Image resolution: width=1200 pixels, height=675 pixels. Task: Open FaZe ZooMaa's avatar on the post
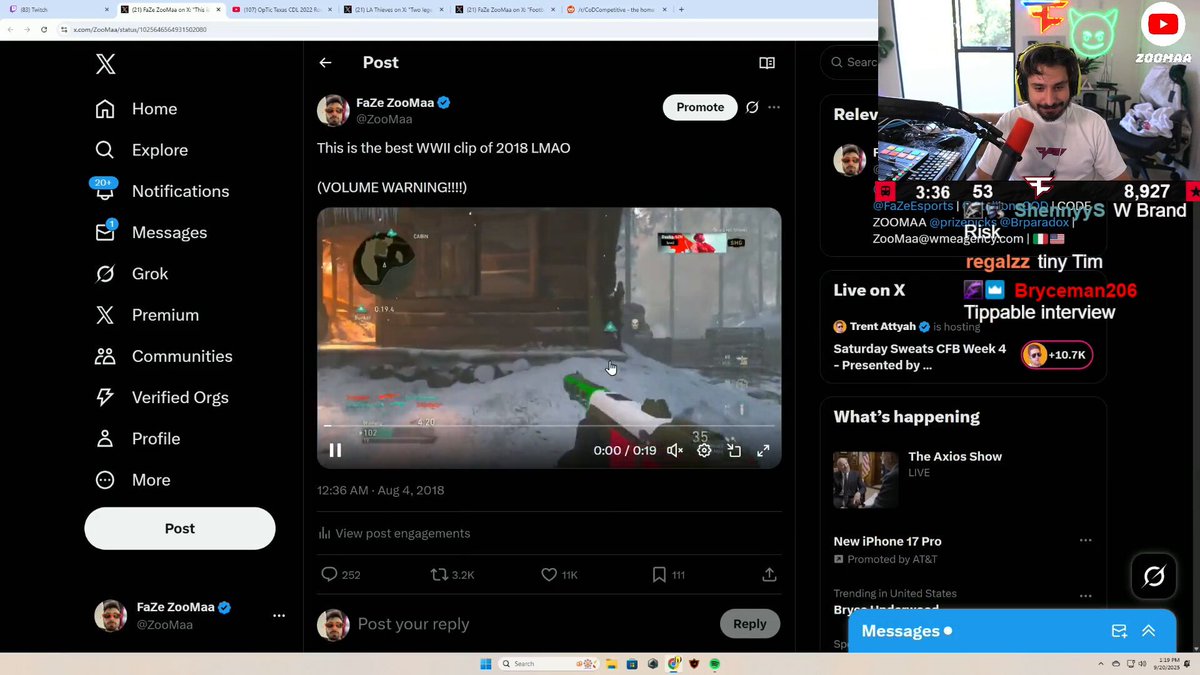pos(333,110)
